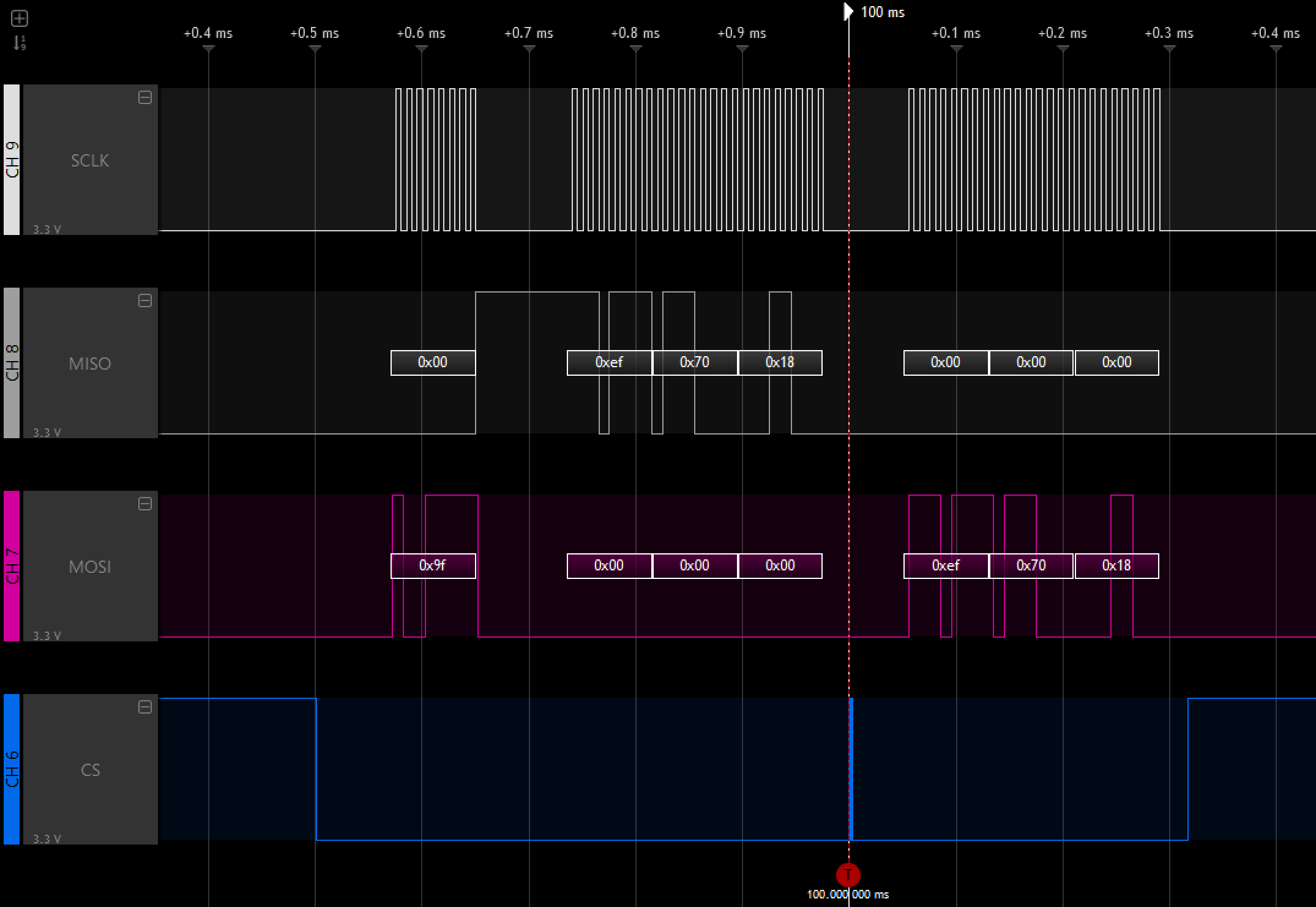Collapse the CS channel

[x=145, y=707]
